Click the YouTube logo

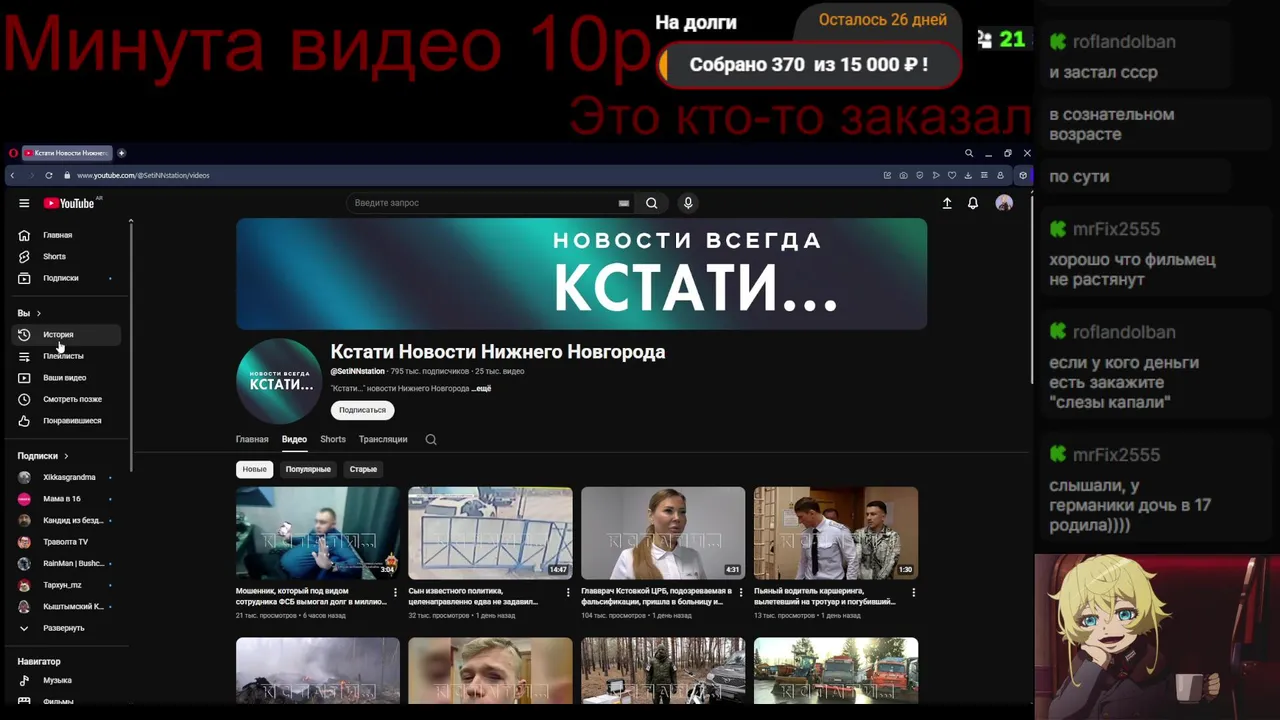coord(69,203)
